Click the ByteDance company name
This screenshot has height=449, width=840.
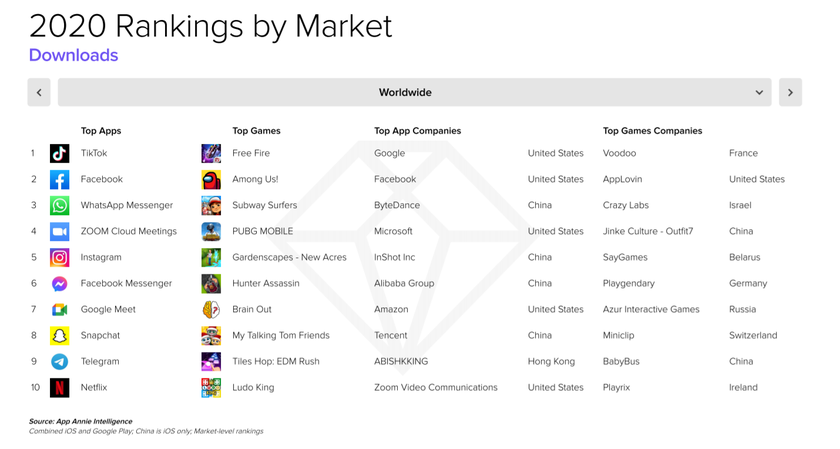397,206
